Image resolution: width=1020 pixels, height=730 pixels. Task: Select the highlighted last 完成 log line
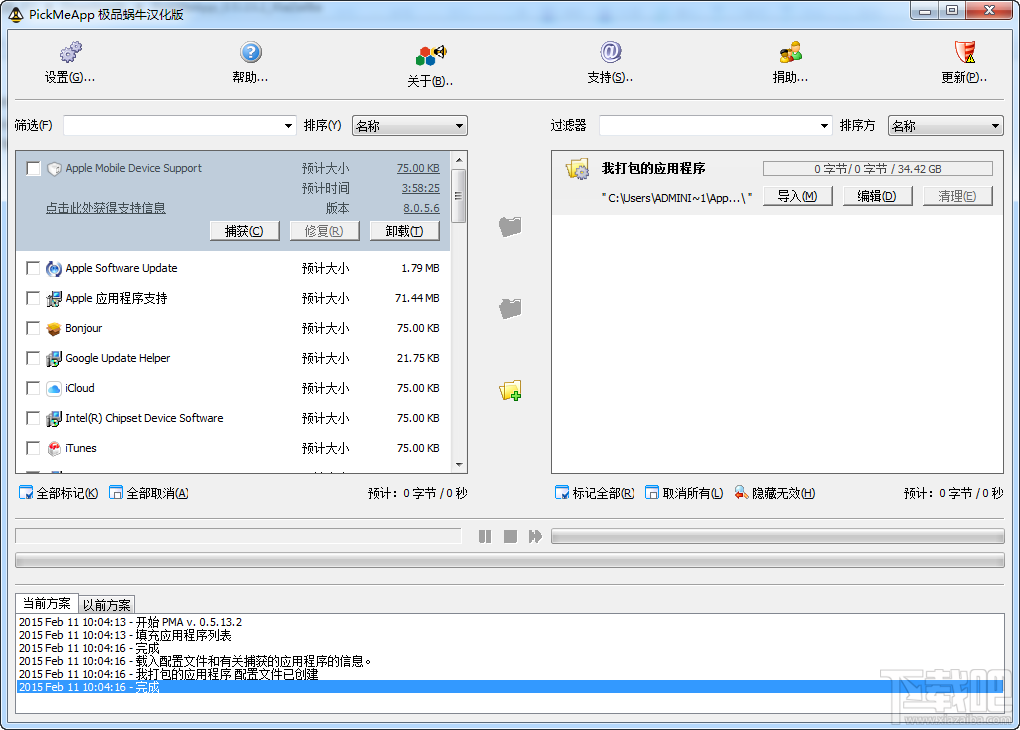click(509, 687)
